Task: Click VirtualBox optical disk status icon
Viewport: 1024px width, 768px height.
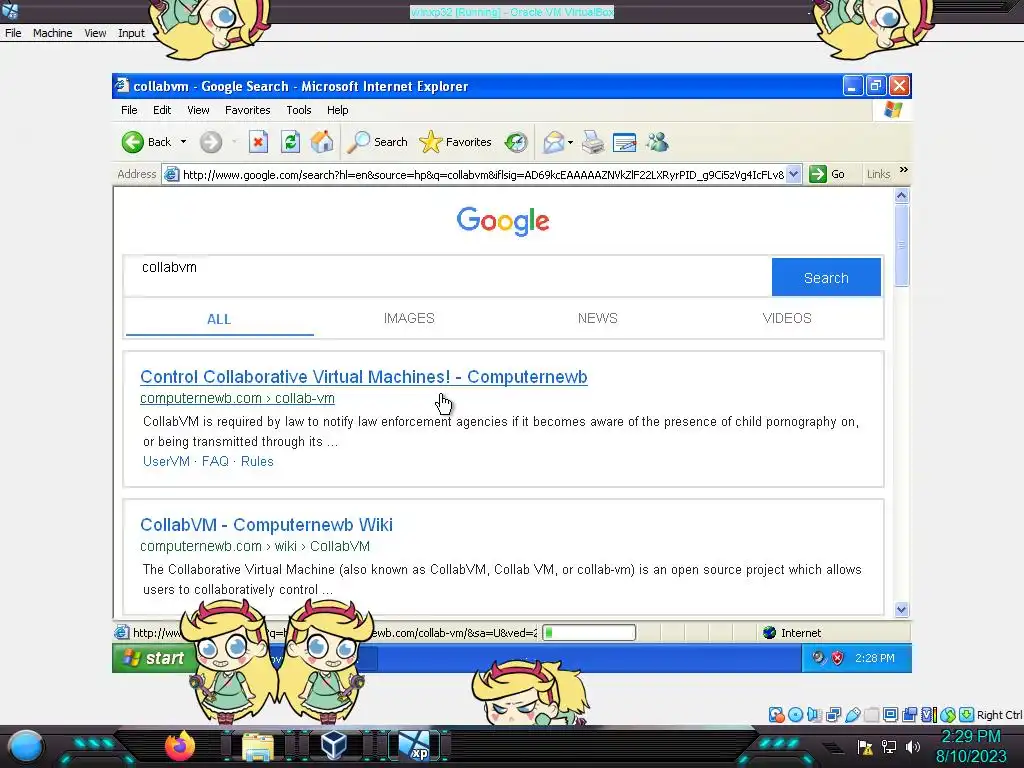Action: [x=795, y=714]
